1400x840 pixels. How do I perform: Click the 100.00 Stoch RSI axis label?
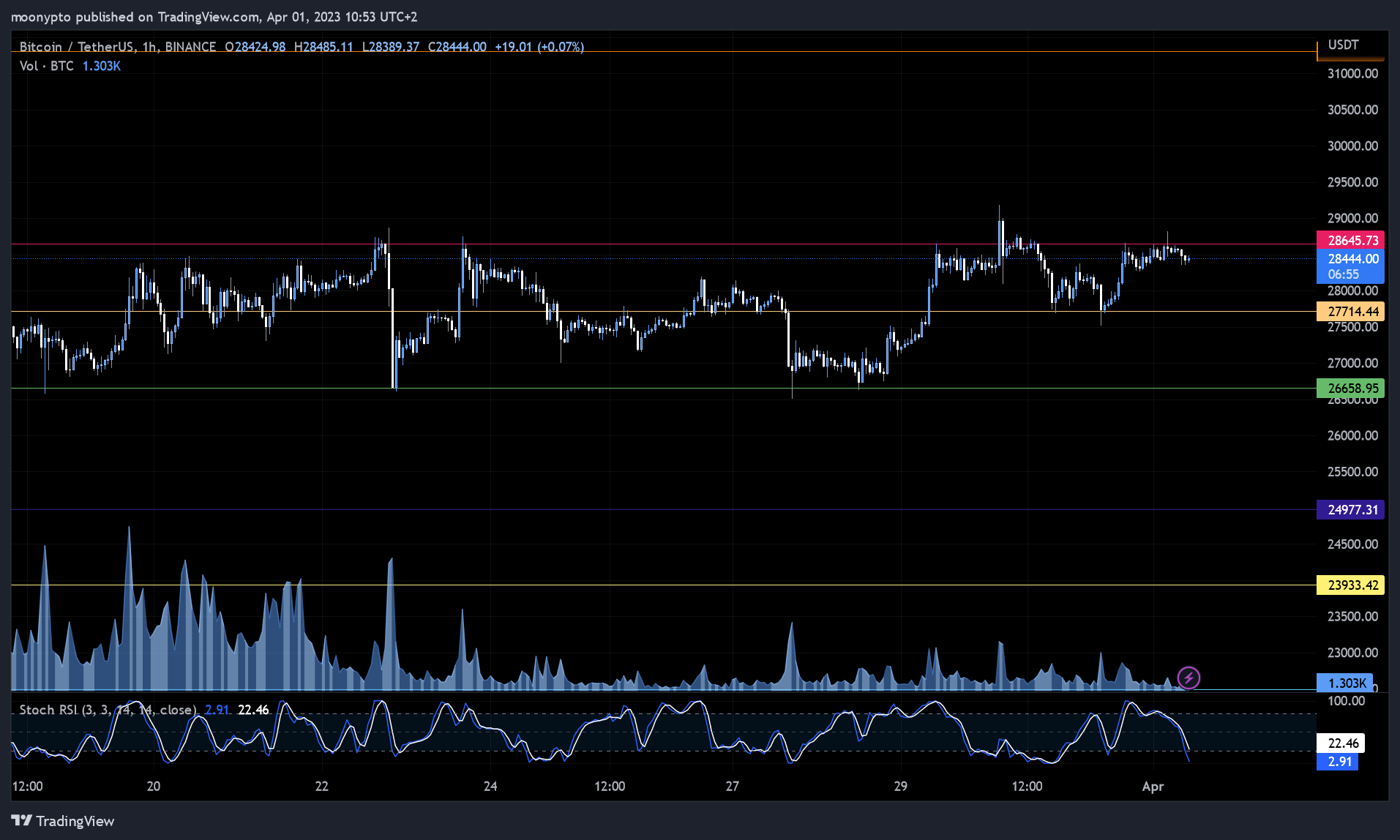click(x=1347, y=701)
